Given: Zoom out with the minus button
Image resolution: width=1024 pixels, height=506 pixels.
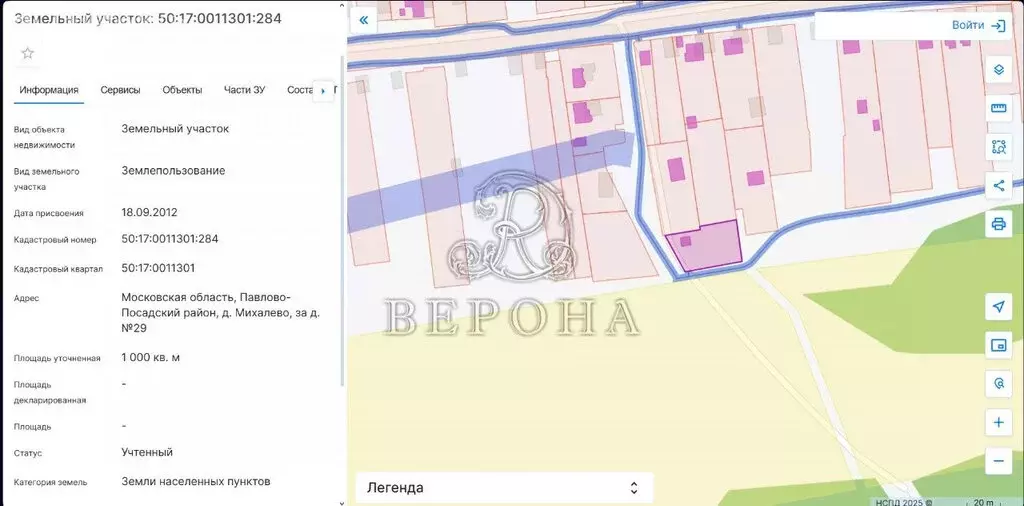Looking at the screenshot, I should coord(999,461).
